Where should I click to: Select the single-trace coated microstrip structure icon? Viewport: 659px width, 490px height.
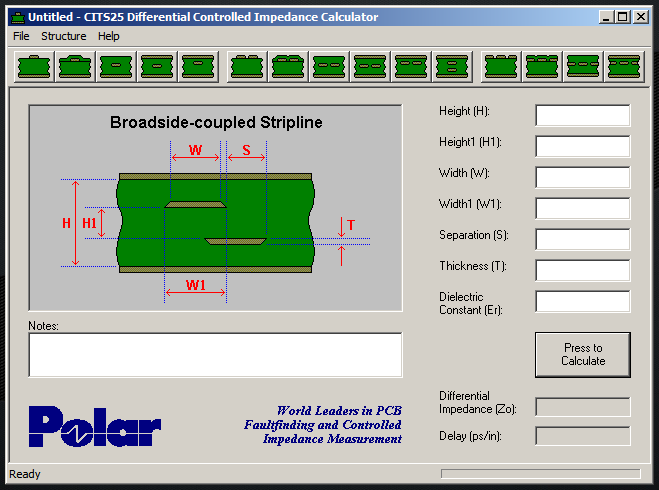pos(75,66)
